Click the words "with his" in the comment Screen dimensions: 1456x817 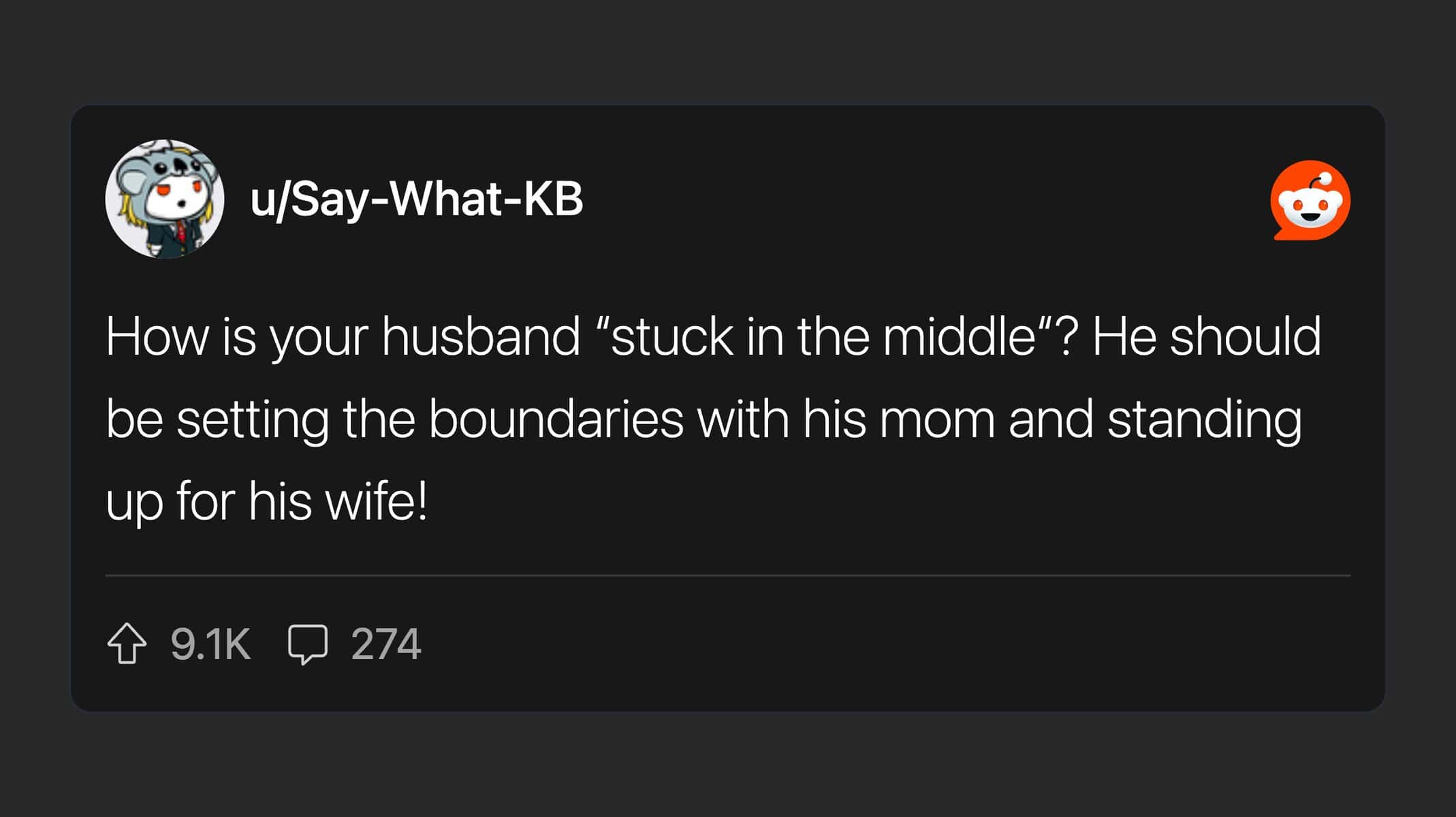click(x=782, y=419)
